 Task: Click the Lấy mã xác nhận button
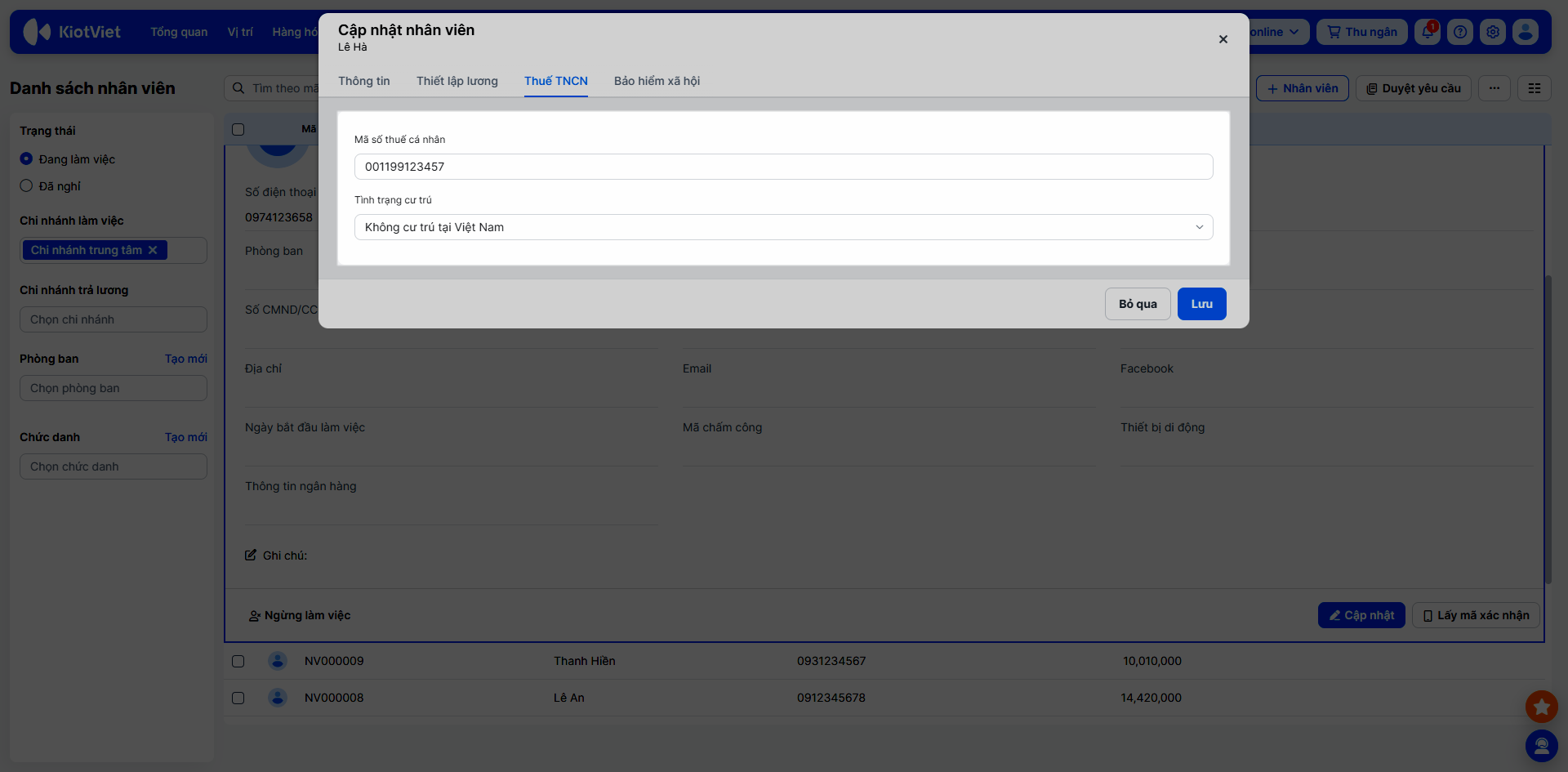1477,615
